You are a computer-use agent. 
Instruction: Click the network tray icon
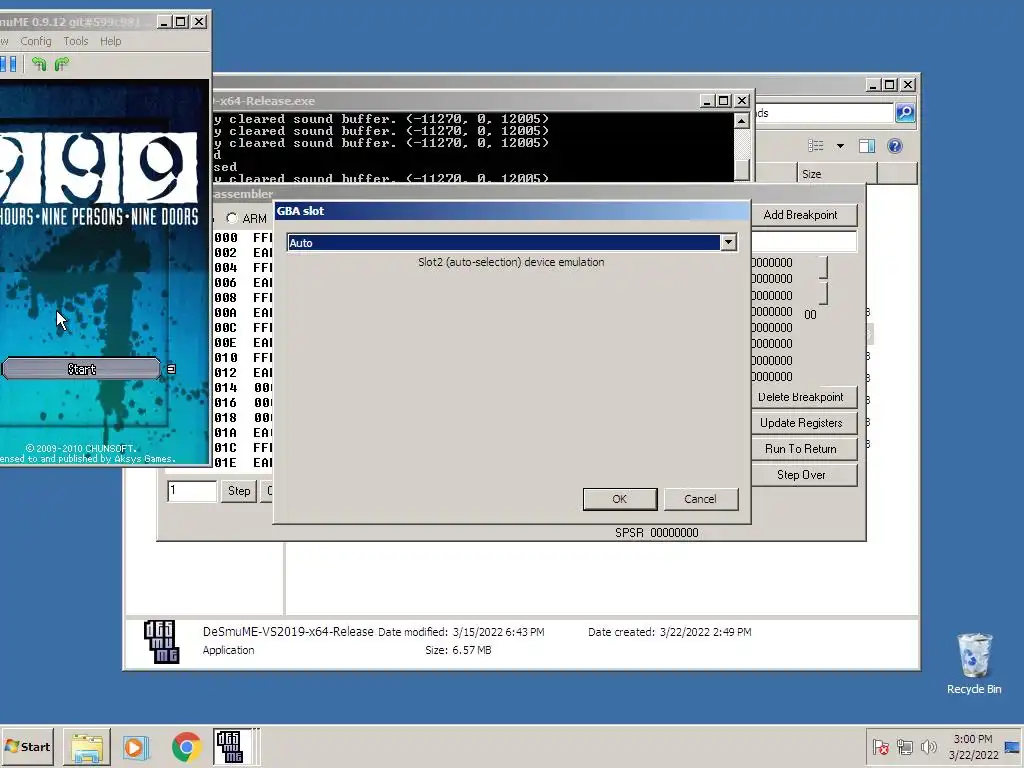904,747
